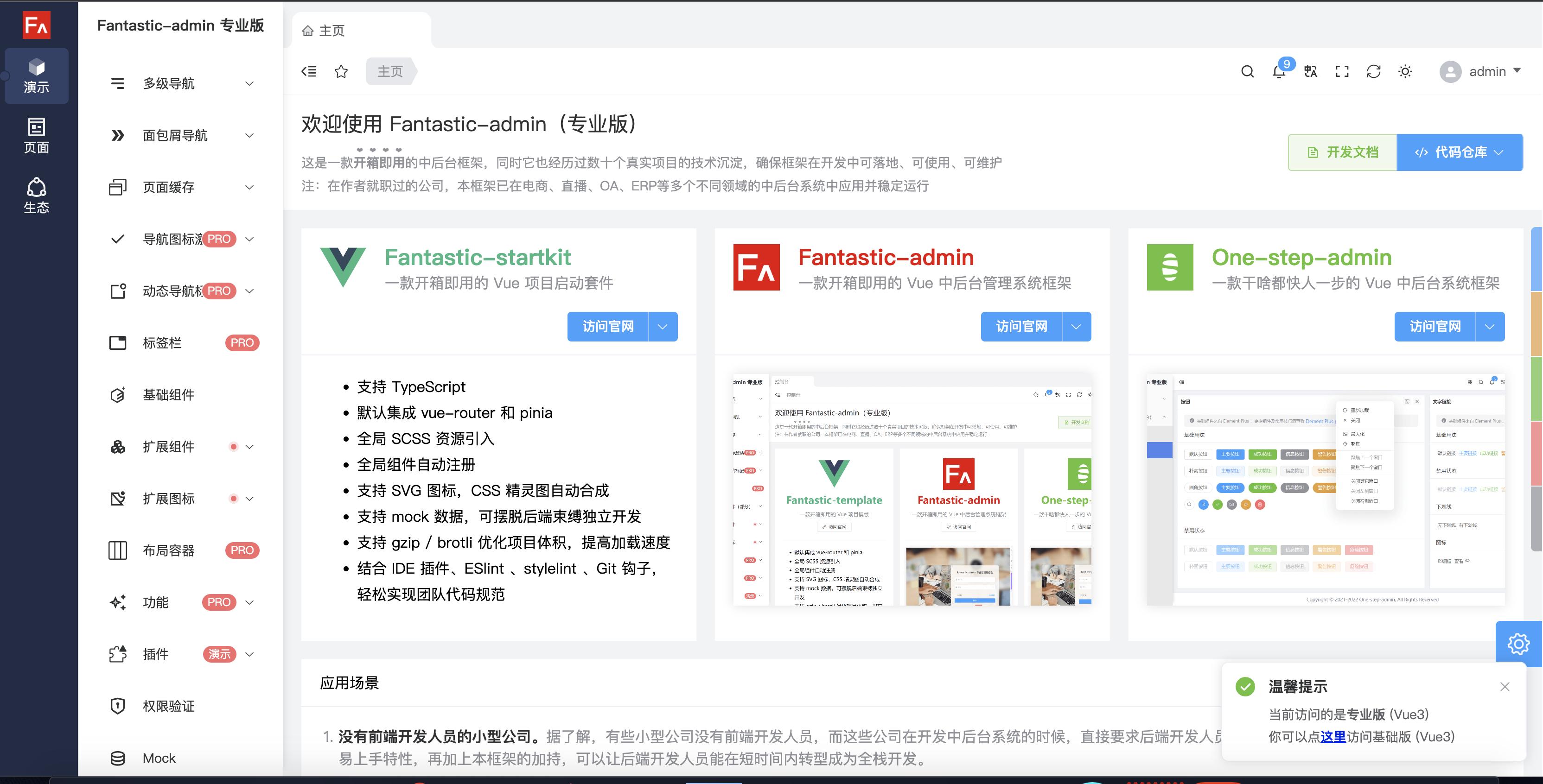Click the 这里 link in the toast

click(x=1334, y=737)
